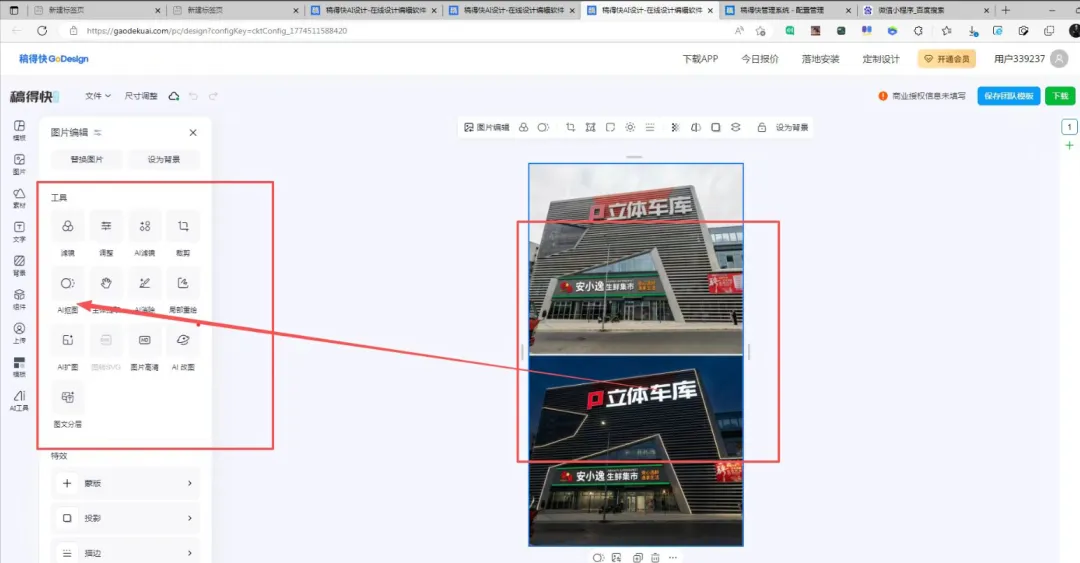Select the 调整 adjust tool in panel
Image resolution: width=1080 pixels, height=563 pixels.
[106, 234]
